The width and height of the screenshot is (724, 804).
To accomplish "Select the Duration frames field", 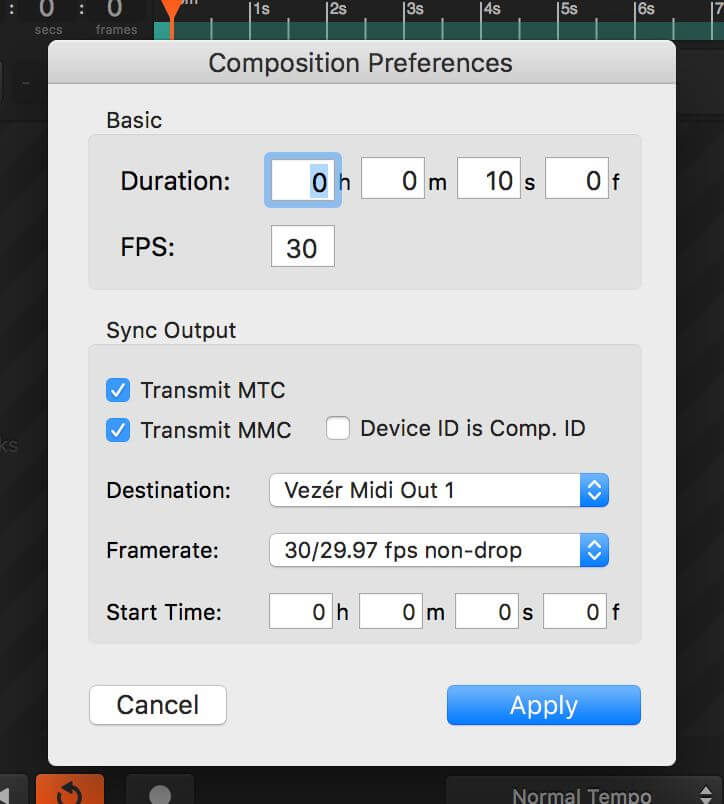I will pos(577,178).
